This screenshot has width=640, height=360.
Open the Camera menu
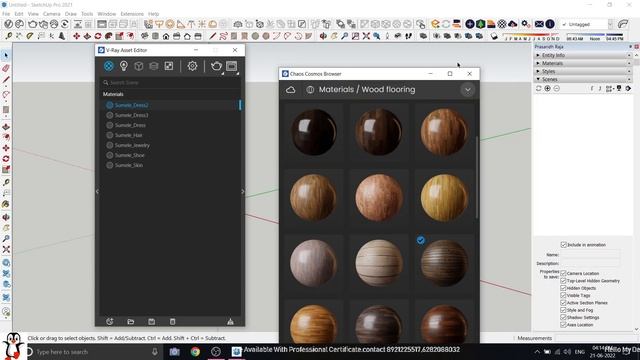pyautogui.click(x=51, y=14)
